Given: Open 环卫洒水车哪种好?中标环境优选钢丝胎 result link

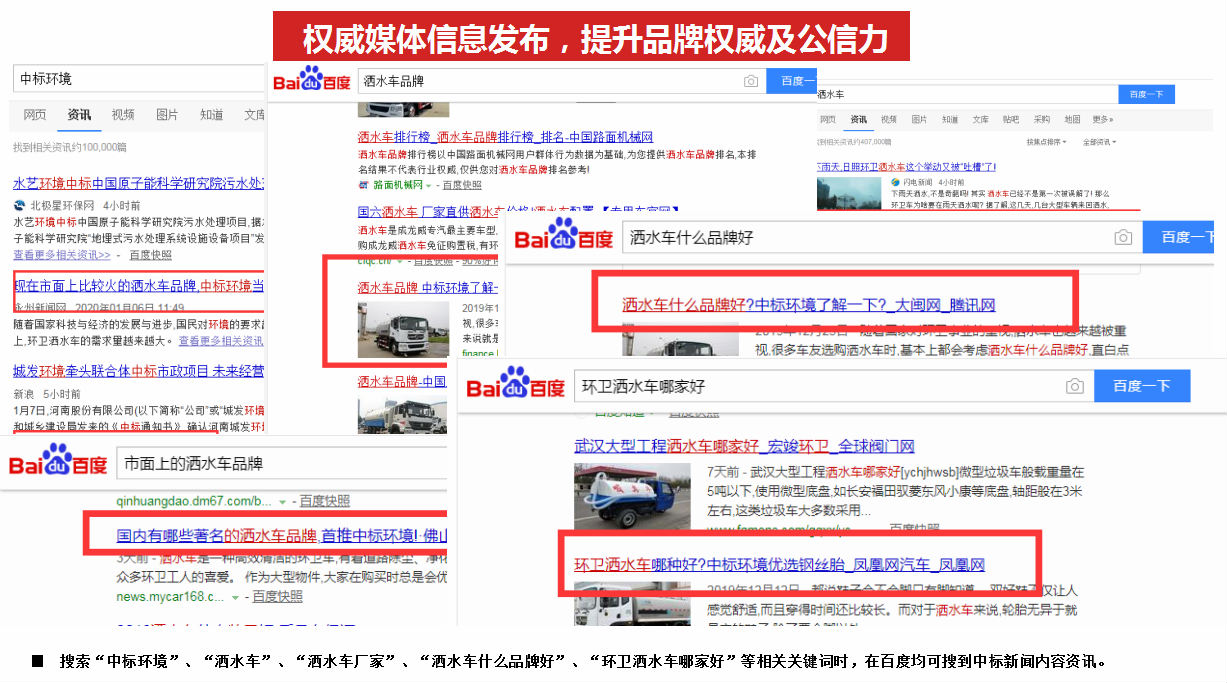Looking at the screenshot, I should 779,565.
